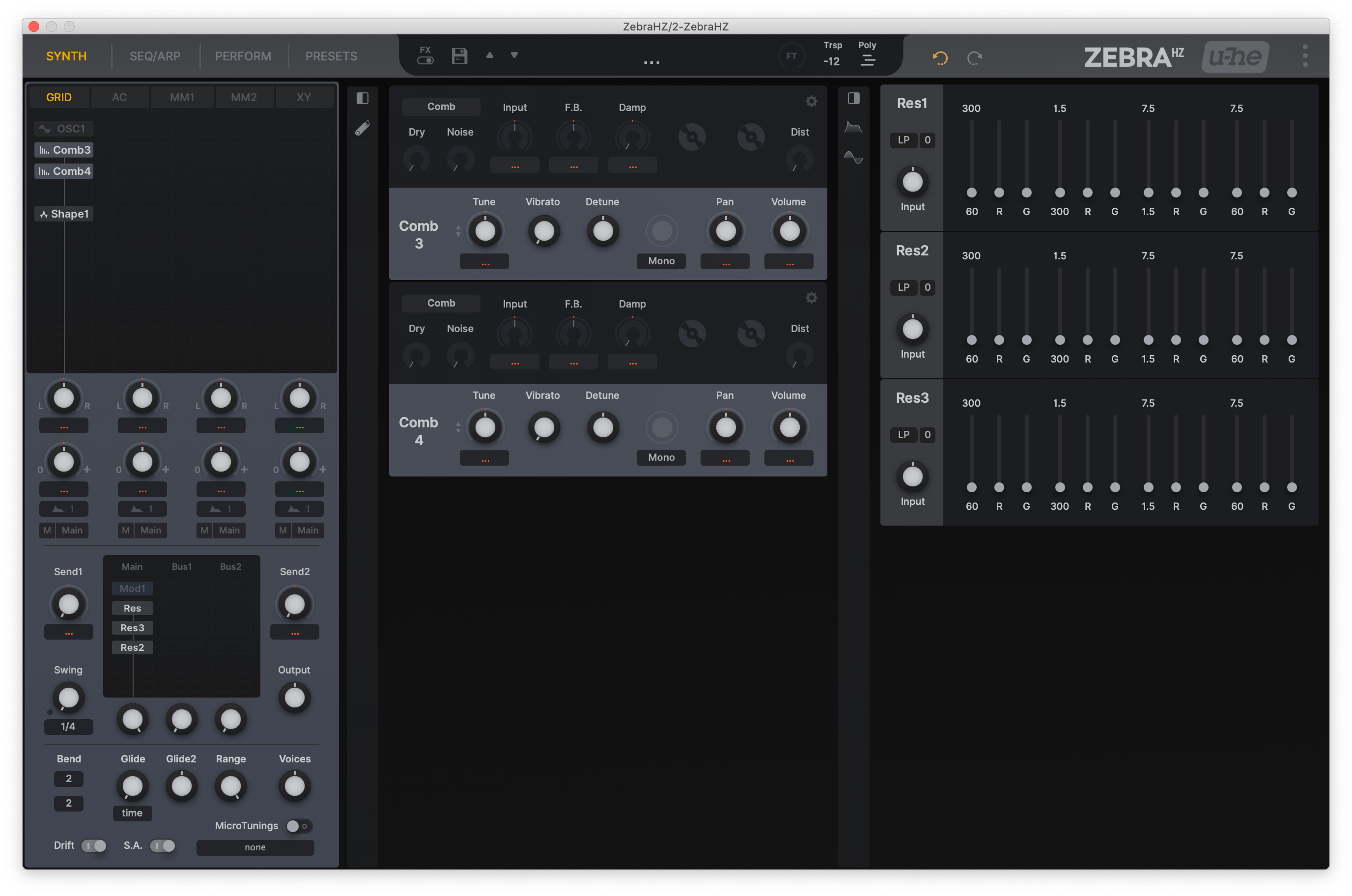Select the Shape1 module in grid

click(x=63, y=214)
